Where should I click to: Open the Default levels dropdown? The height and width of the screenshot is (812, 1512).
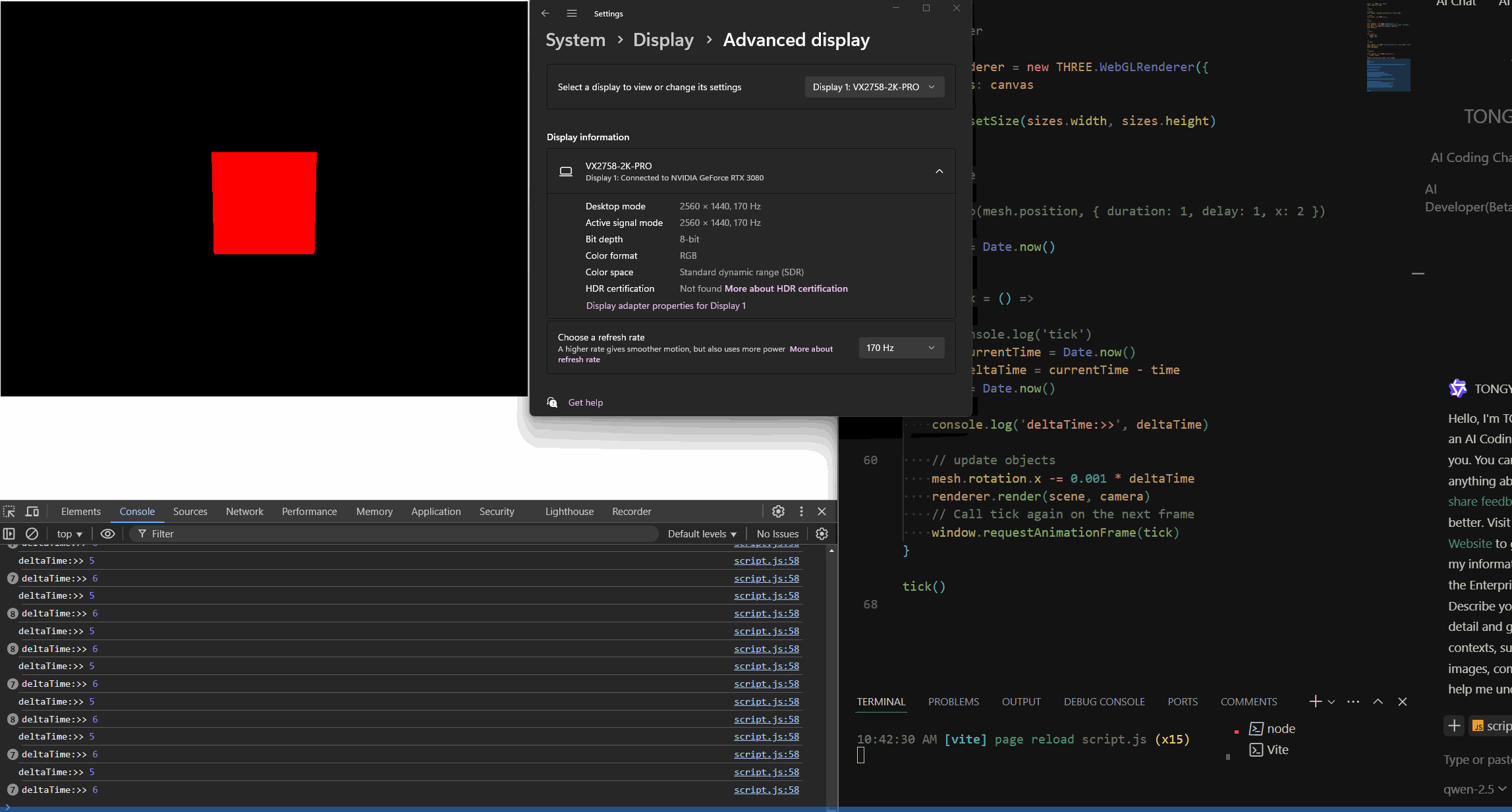pos(702,533)
